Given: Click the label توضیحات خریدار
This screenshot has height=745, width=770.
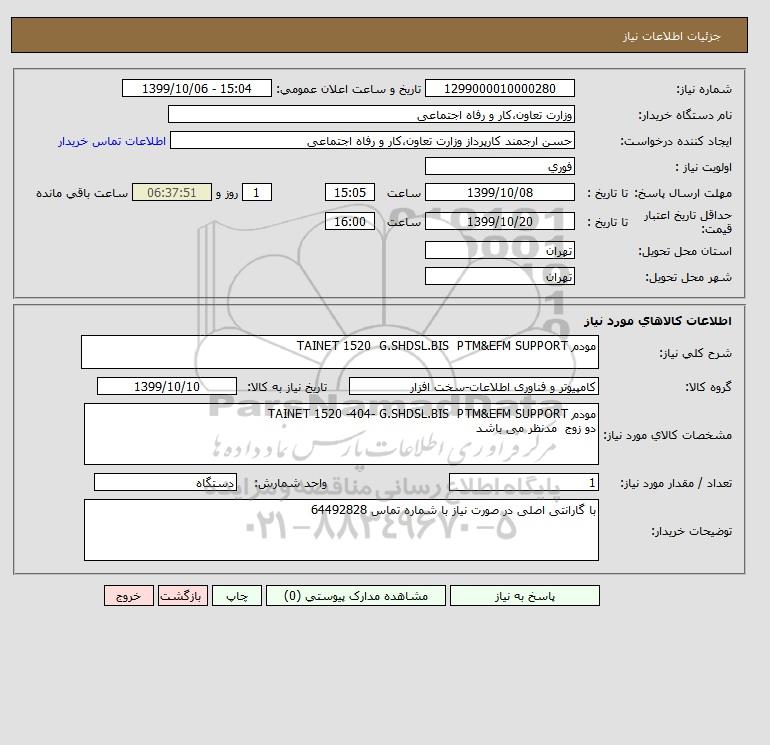Looking at the screenshot, I should point(691,530).
